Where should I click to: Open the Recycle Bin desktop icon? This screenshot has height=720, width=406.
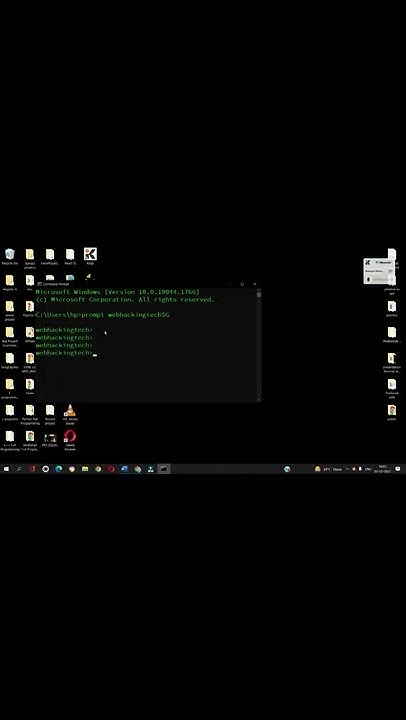10,256
